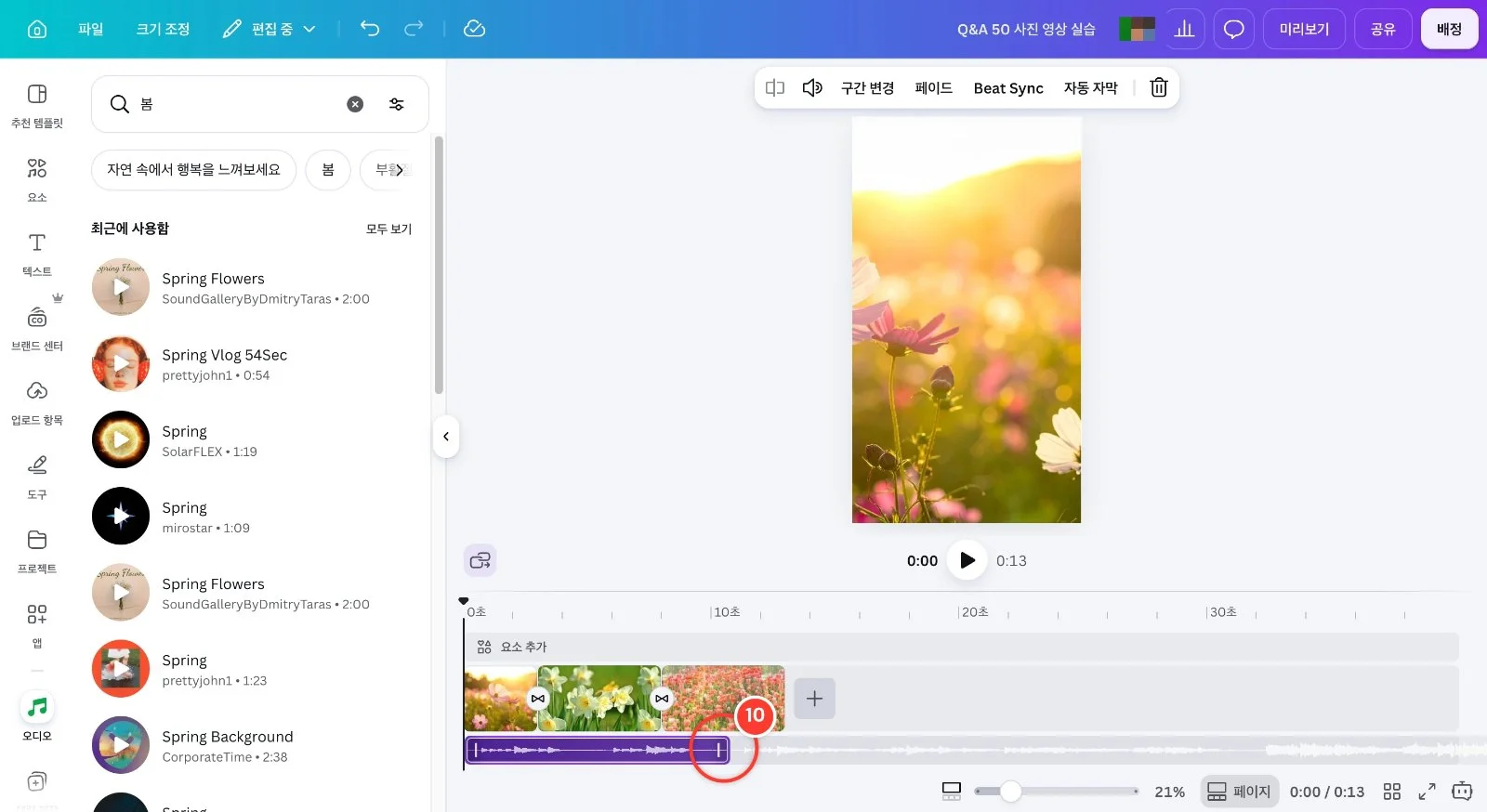This screenshot has height=812, width=1487.
Task: Select the 자연 속에서 행복을 느껴보세요 chip
Action: pos(193,169)
